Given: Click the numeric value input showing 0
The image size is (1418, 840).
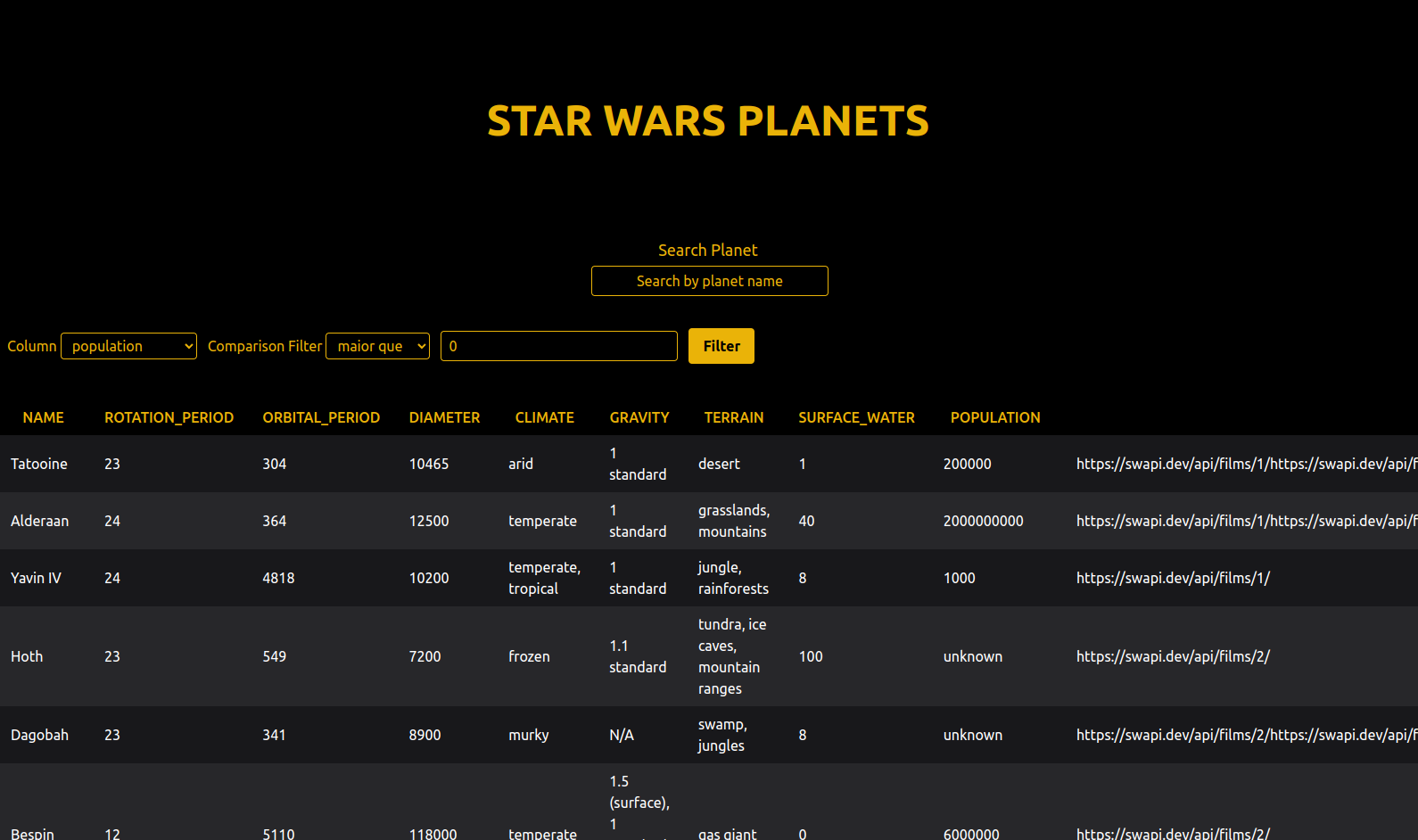Looking at the screenshot, I should click(559, 346).
